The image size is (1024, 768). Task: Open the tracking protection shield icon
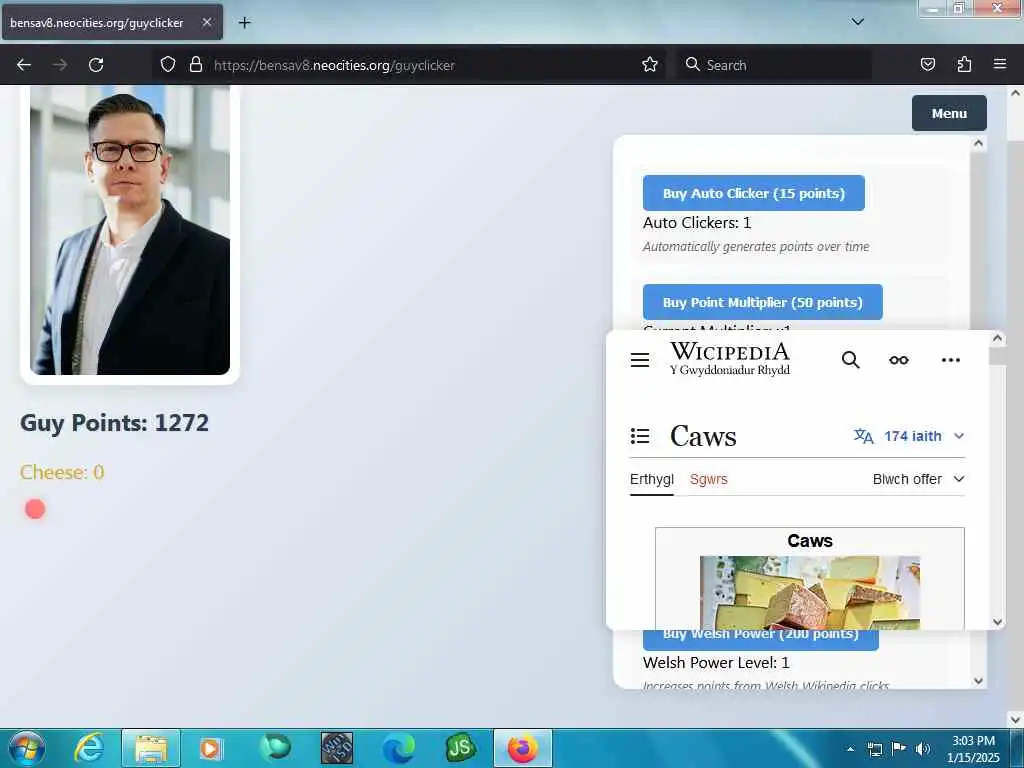168,65
